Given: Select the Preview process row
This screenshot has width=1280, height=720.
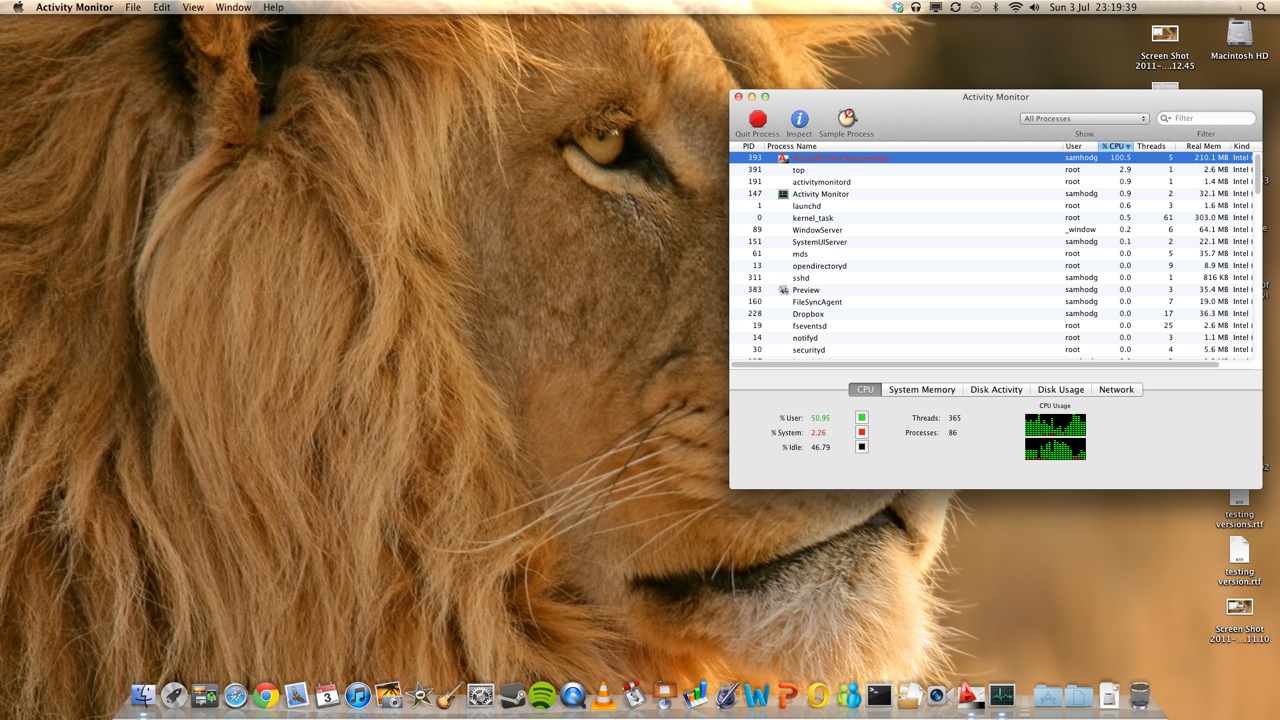Looking at the screenshot, I should pyautogui.click(x=991, y=290).
